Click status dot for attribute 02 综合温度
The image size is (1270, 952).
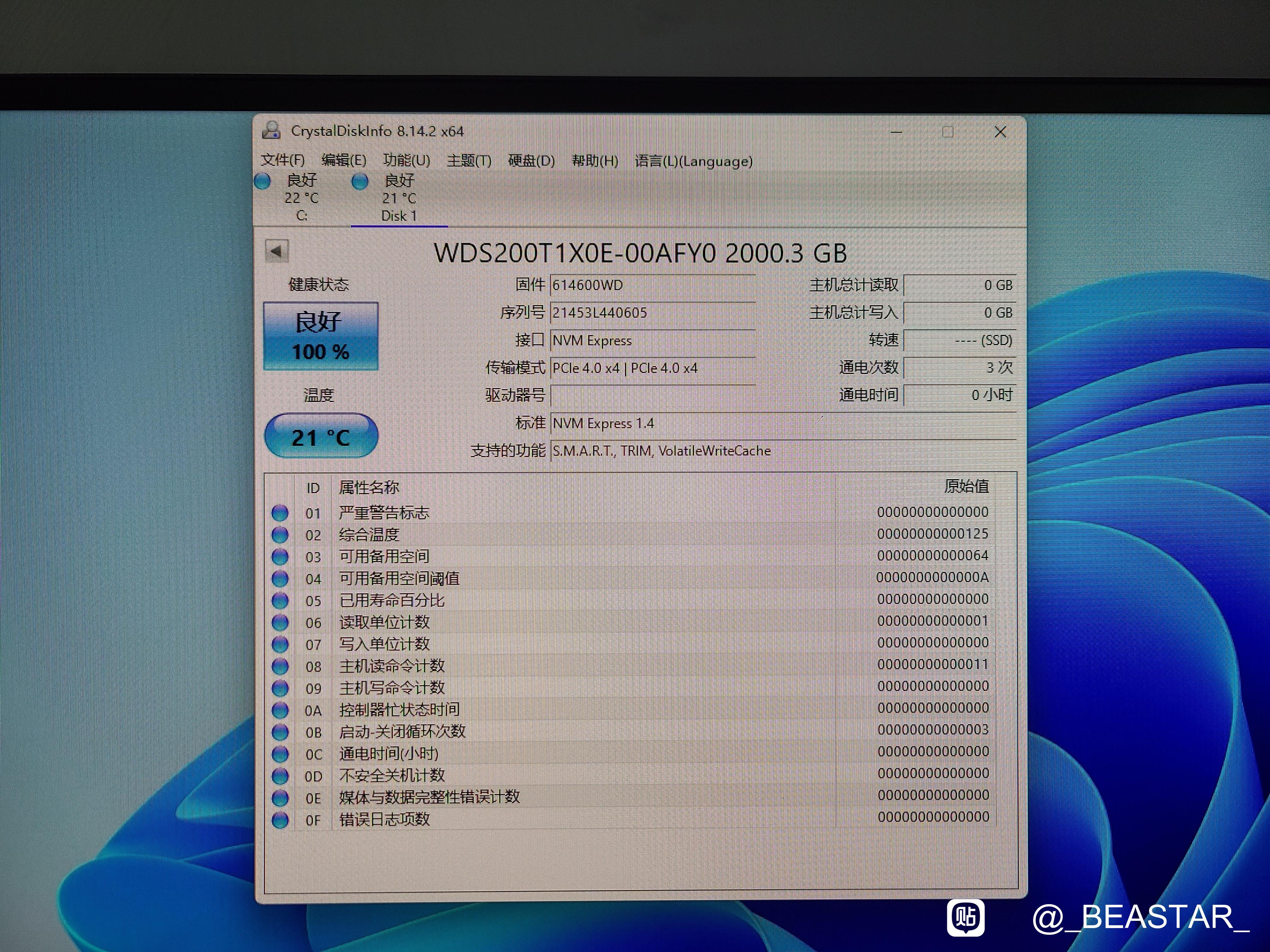(280, 534)
